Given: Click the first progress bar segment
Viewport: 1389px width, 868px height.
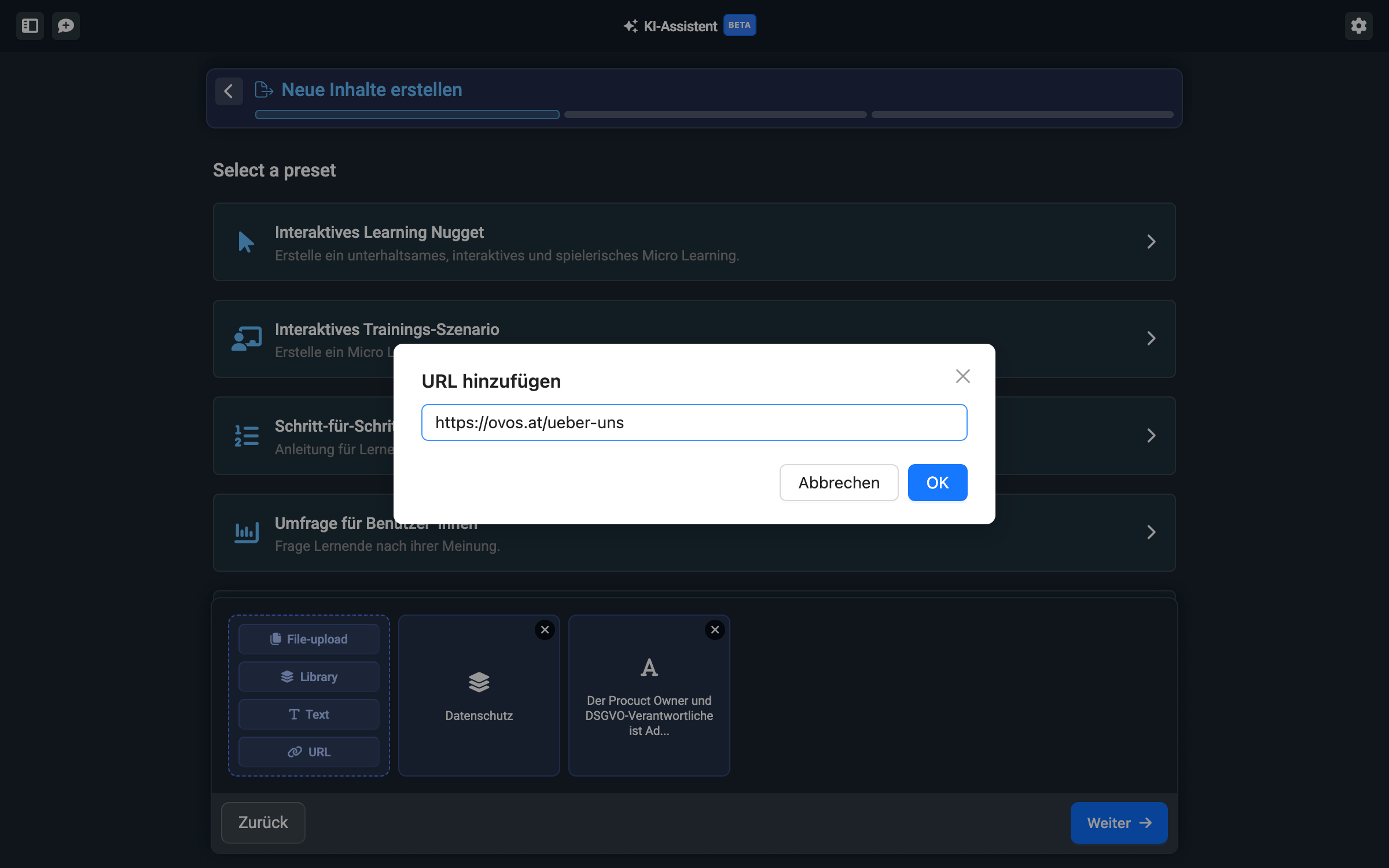Looking at the screenshot, I should pyautogui.click(x=407, y=115).
